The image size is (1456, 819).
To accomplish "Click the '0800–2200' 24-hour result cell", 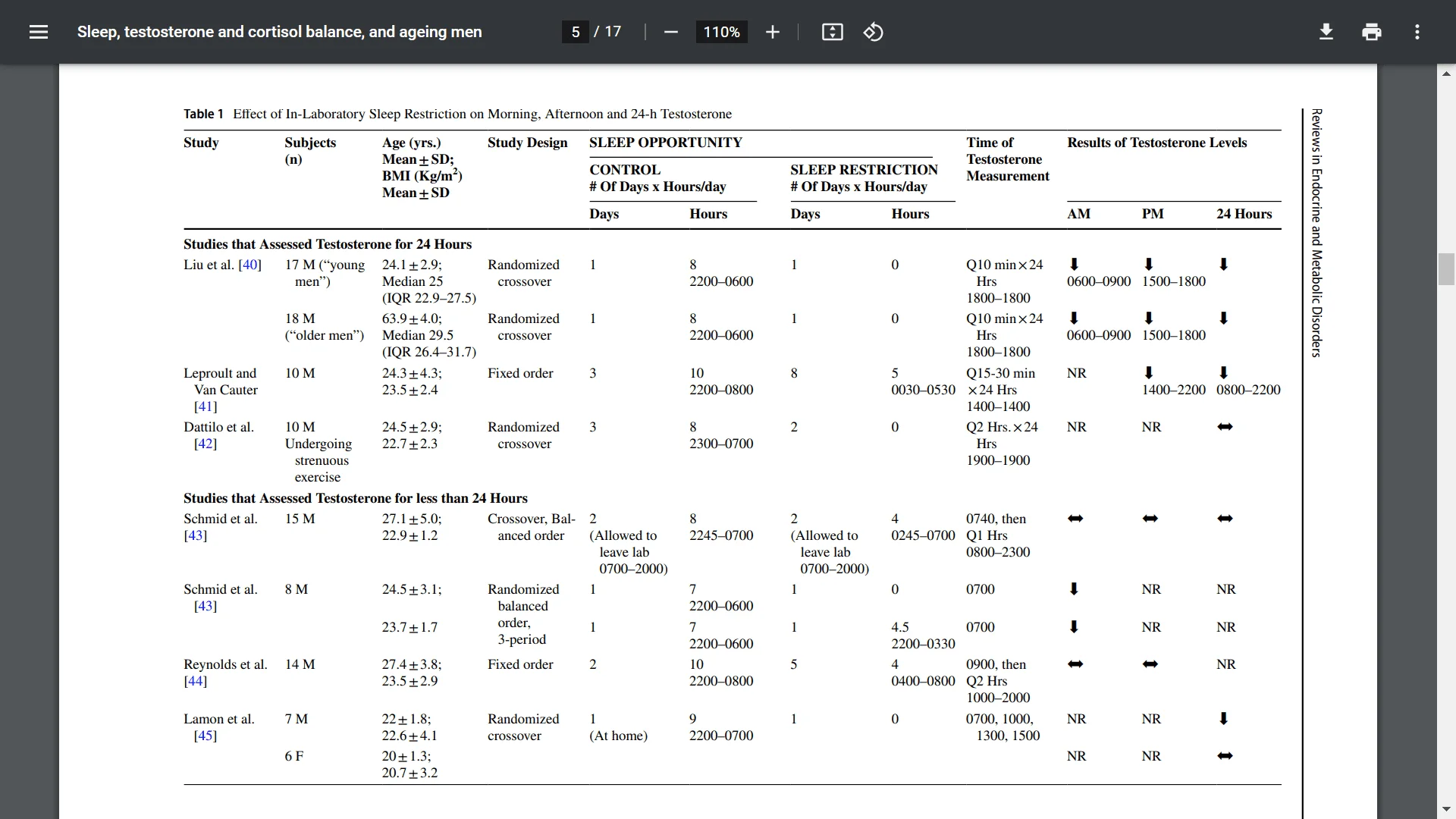I will 1248,390.
